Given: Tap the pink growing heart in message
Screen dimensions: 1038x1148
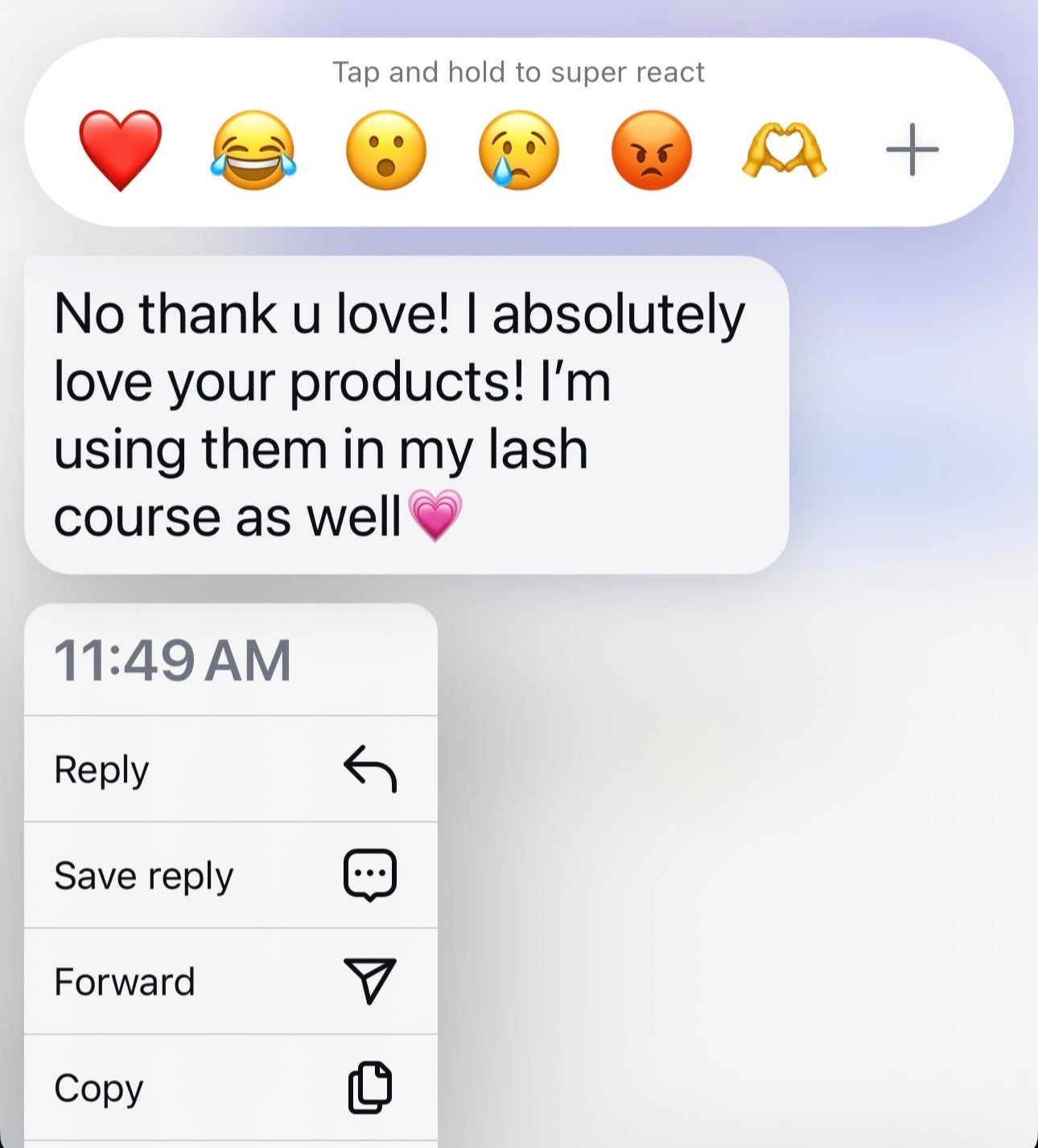Looking at the screenshot, I should point(435,515).
